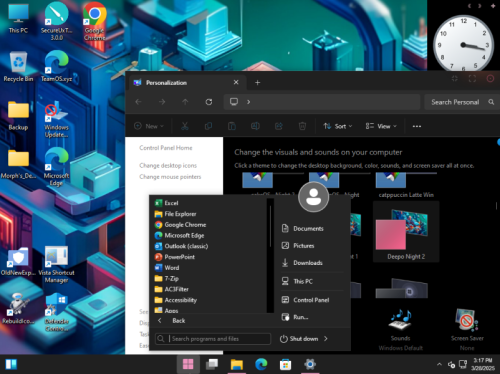This screenshot has height=374, width=500.
Task: Open the Settings gear app on taskbar
Action: pos(310,364)
